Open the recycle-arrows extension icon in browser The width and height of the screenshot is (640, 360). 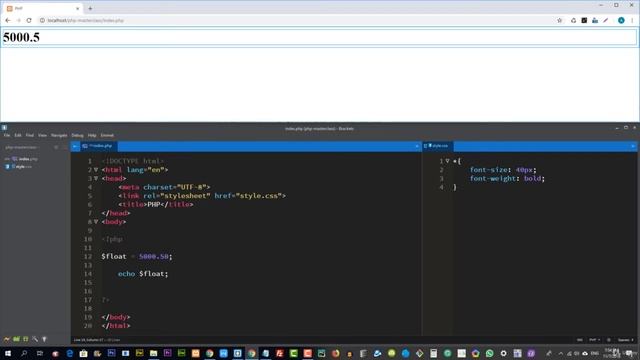pyautogui.click(x=573, y=20)
